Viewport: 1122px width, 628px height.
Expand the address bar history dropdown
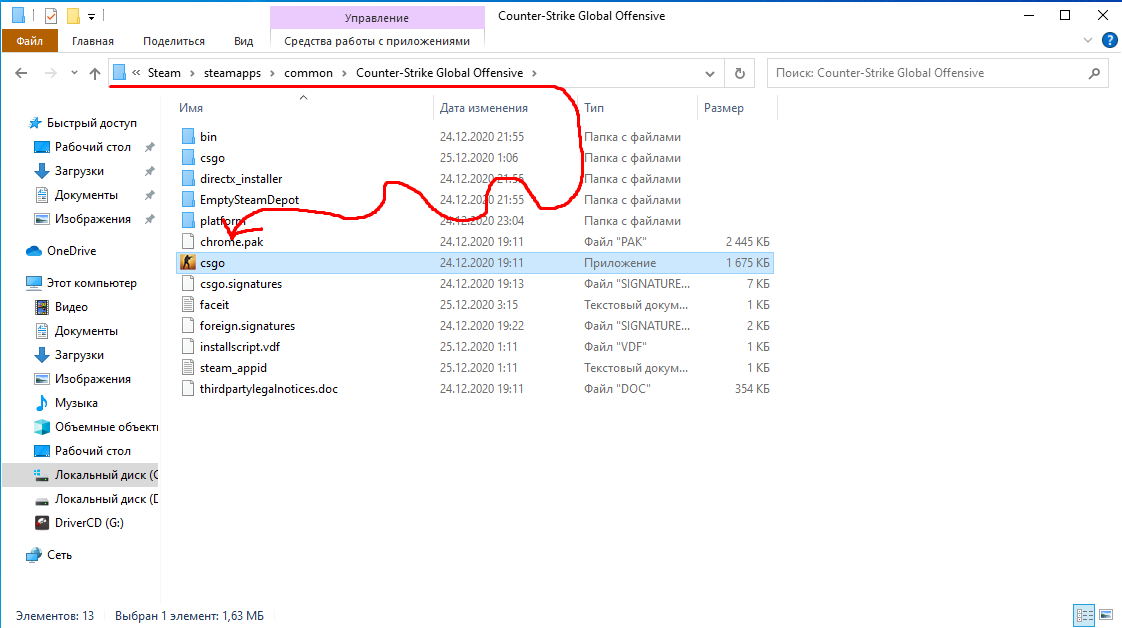(710, 73)
